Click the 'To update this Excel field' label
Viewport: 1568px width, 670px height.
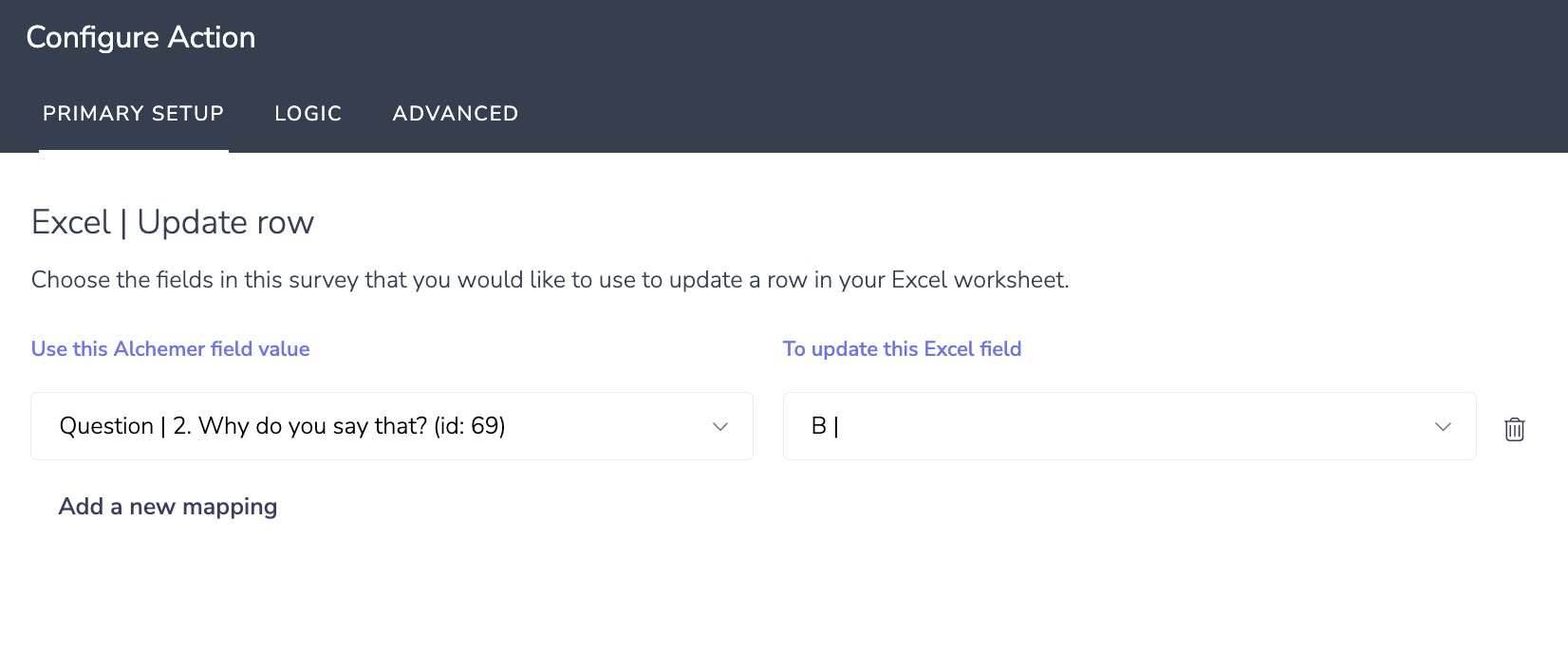click(902, 349)
